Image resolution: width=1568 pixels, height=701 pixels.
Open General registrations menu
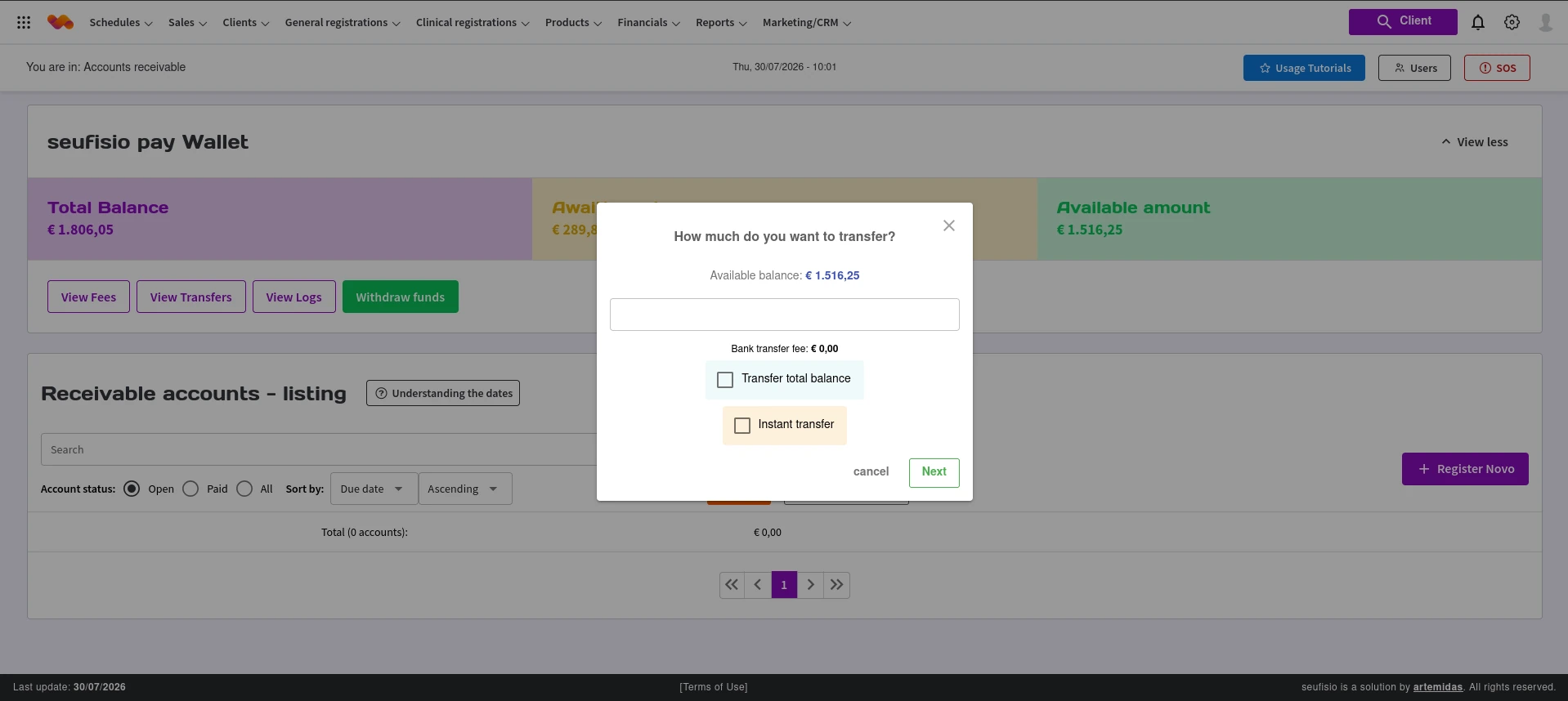343,23
